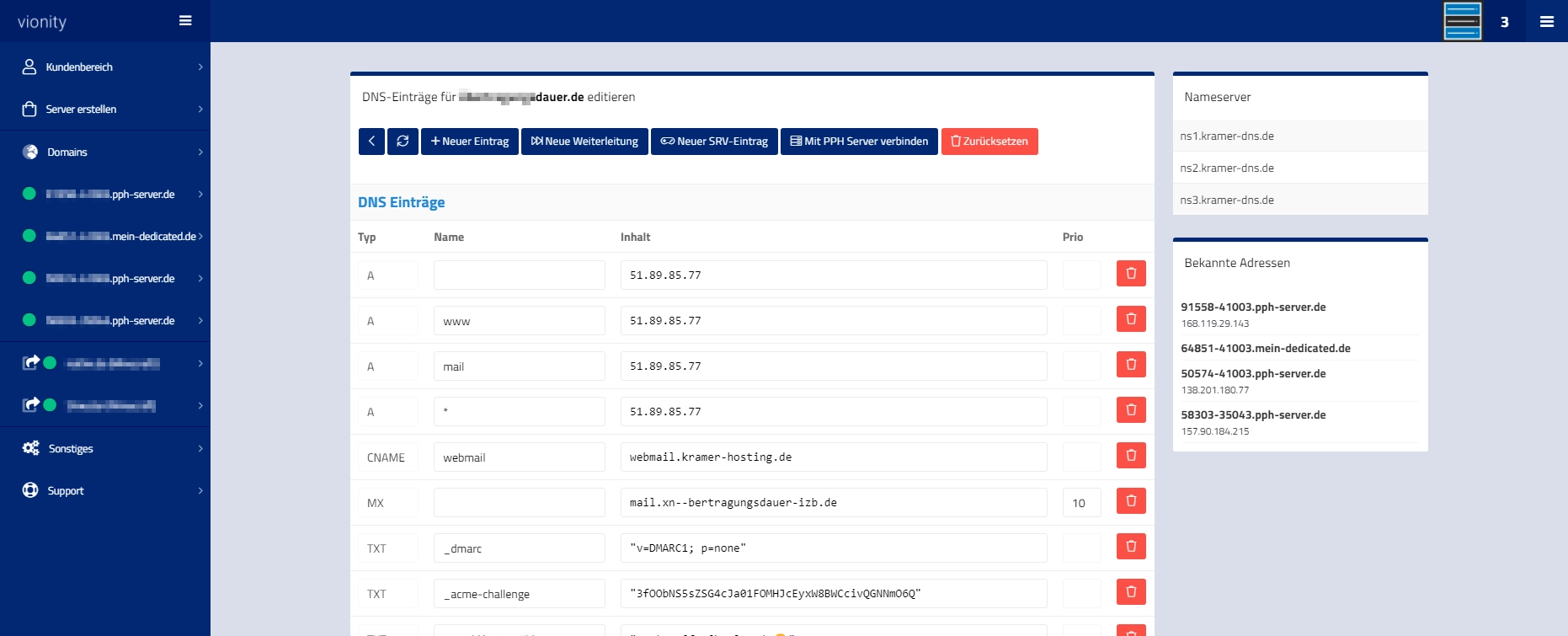Click the server rack icon in the header
Viewport: 1568px width, 636px height.
(1462, 21)
